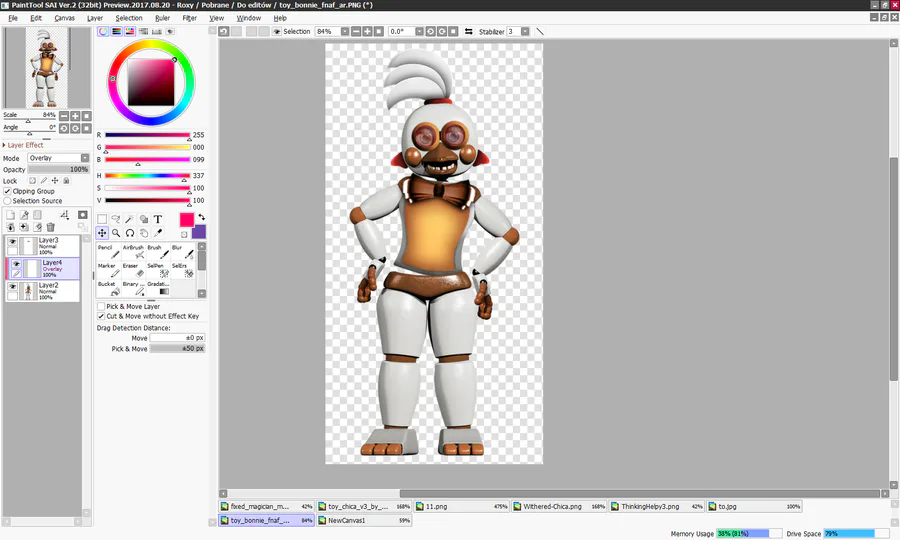Switch to the Withered-Chica.png document tab

(x=559, y=507)
